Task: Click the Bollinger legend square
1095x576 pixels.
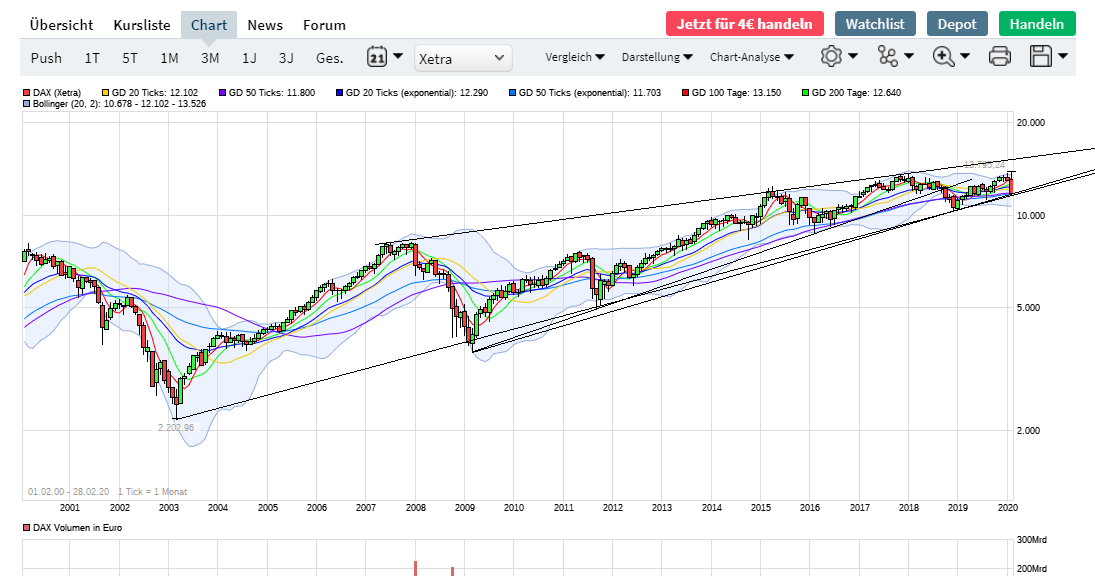Action: click(26, 104)
